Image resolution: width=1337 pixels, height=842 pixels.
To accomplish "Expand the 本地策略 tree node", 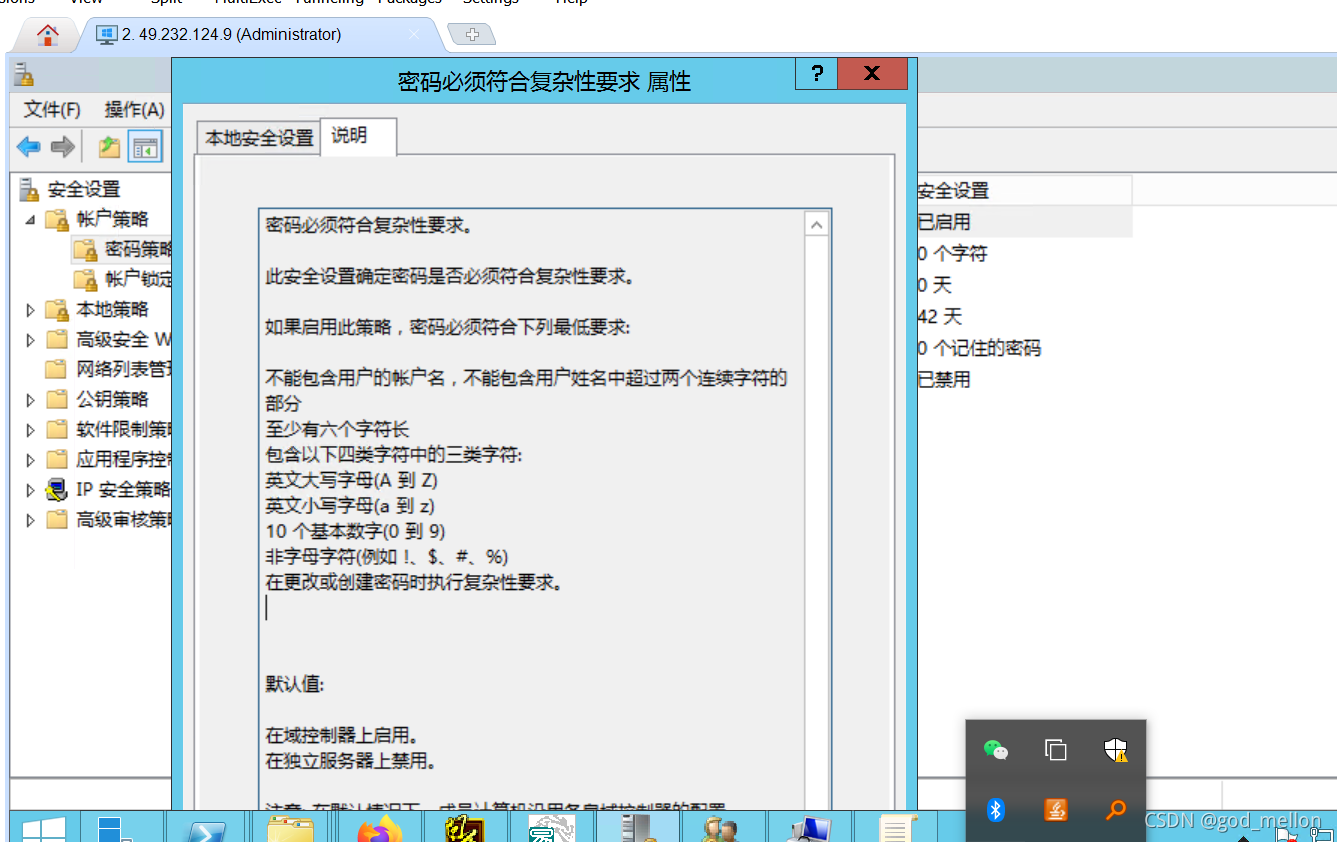I will pos(31,310).
